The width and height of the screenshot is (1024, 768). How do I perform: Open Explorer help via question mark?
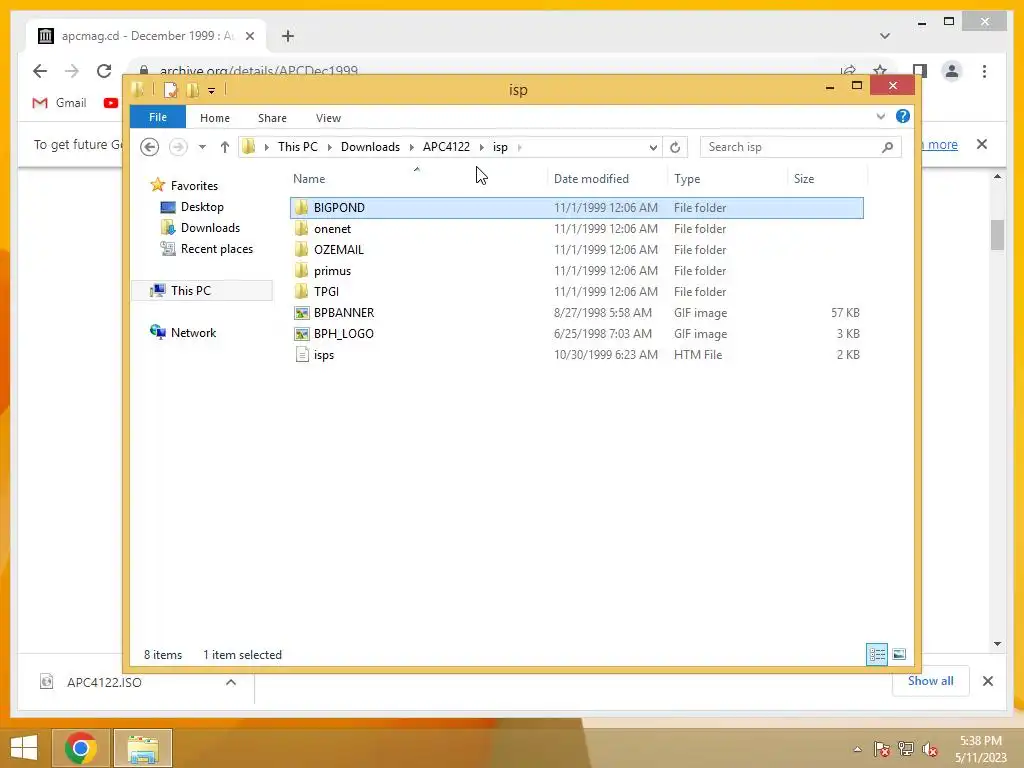click(903, 116)
